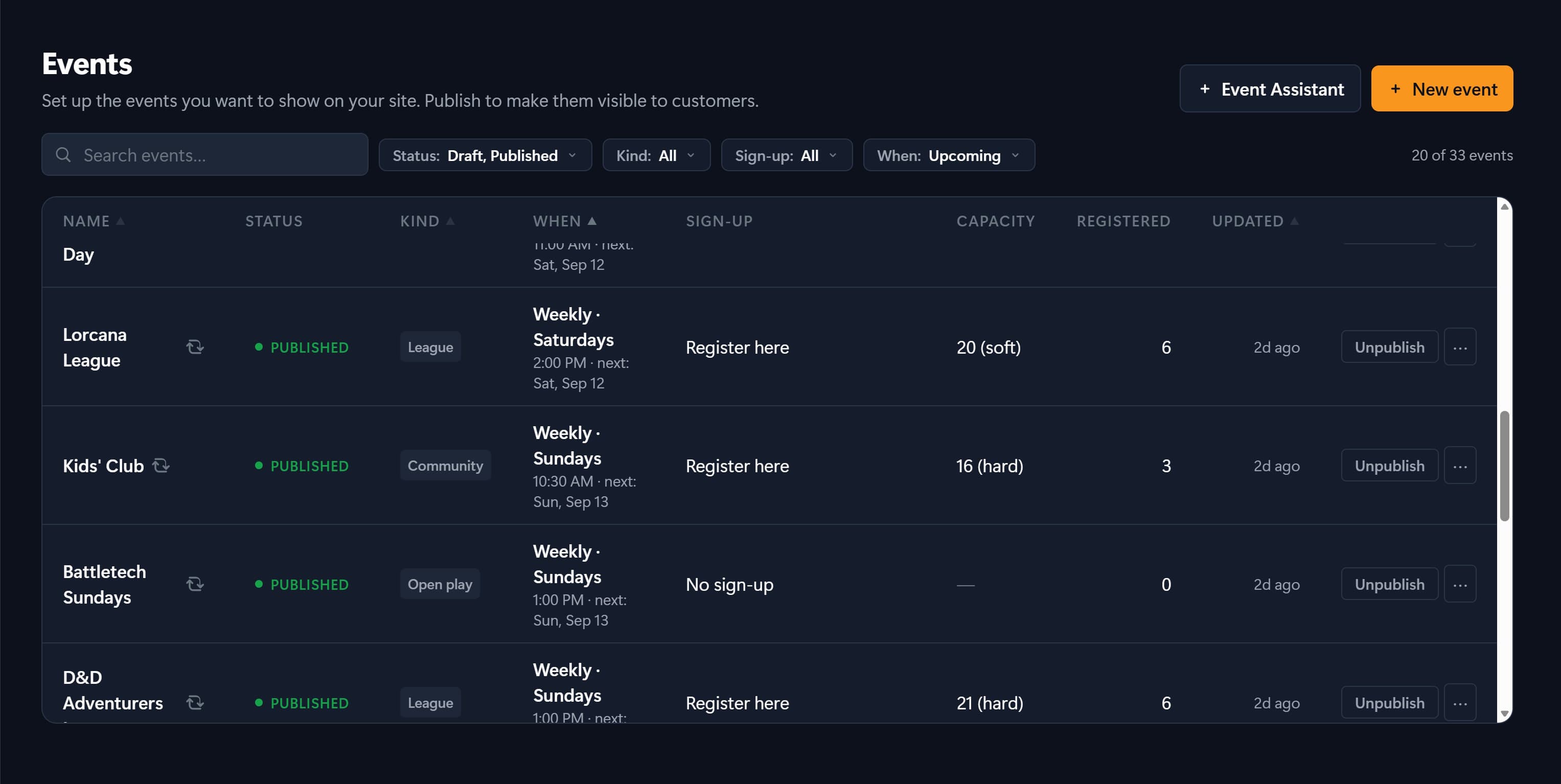
Task: Focus the Search events field
Action: 205,155
